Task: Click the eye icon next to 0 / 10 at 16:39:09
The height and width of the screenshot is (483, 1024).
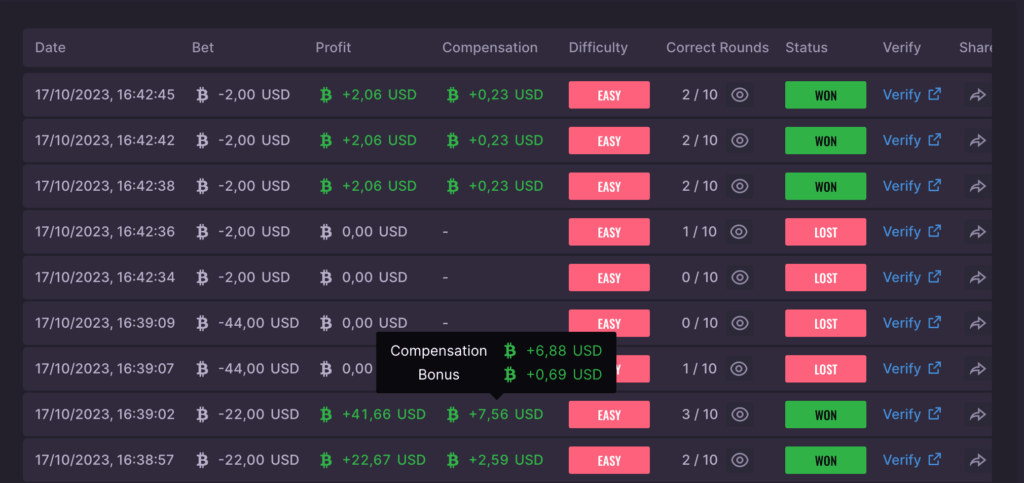Action: [x=739, y=324]
